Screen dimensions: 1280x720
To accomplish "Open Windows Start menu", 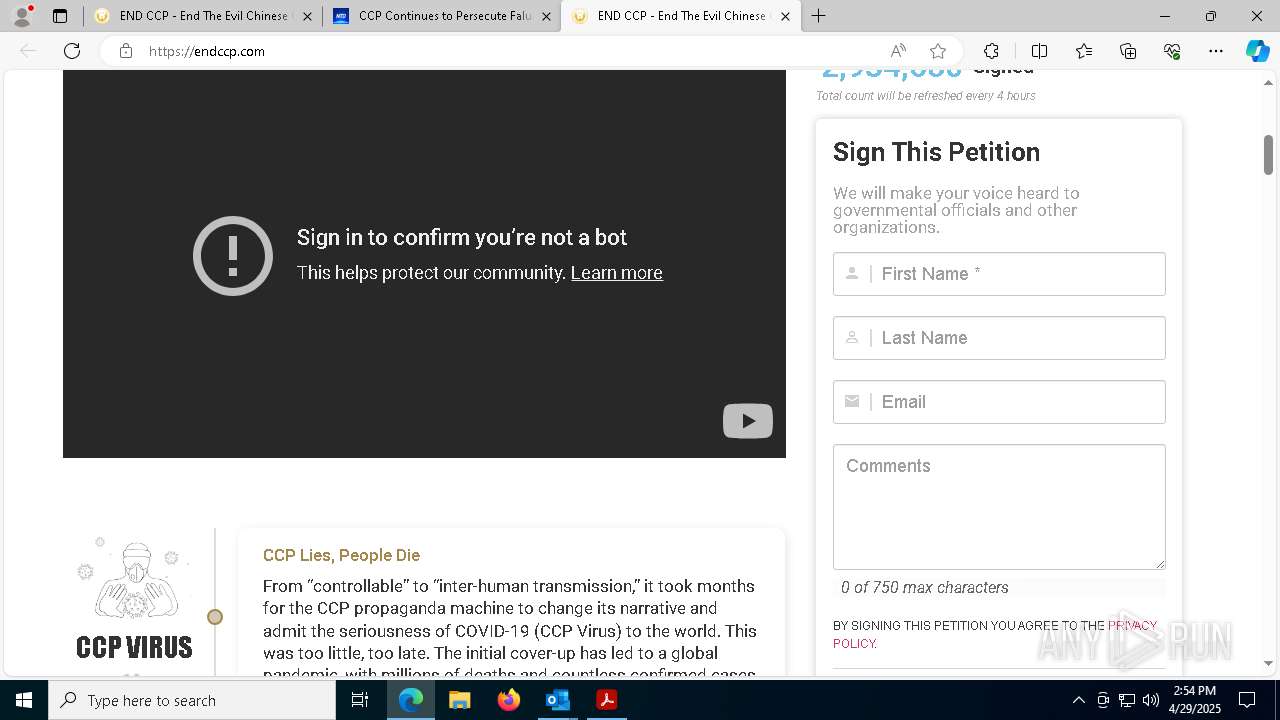I will tap(24, 700).
